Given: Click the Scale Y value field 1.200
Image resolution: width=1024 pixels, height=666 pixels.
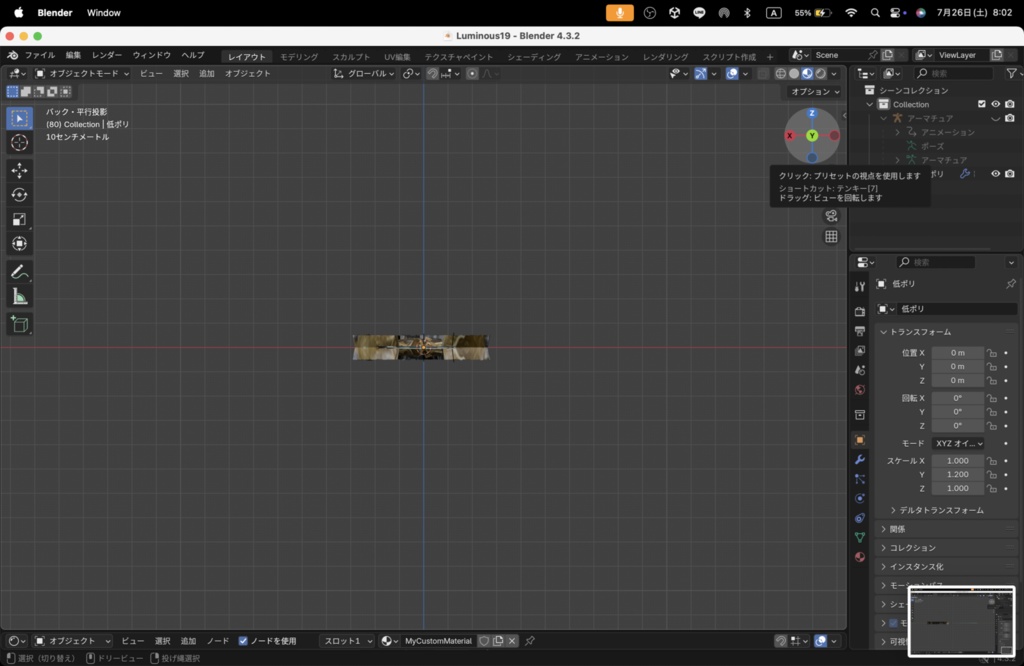Looking at the screenshot, I should [957, 474].
